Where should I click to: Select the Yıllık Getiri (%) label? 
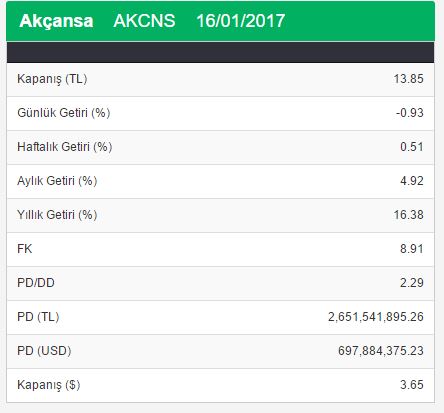57,215
